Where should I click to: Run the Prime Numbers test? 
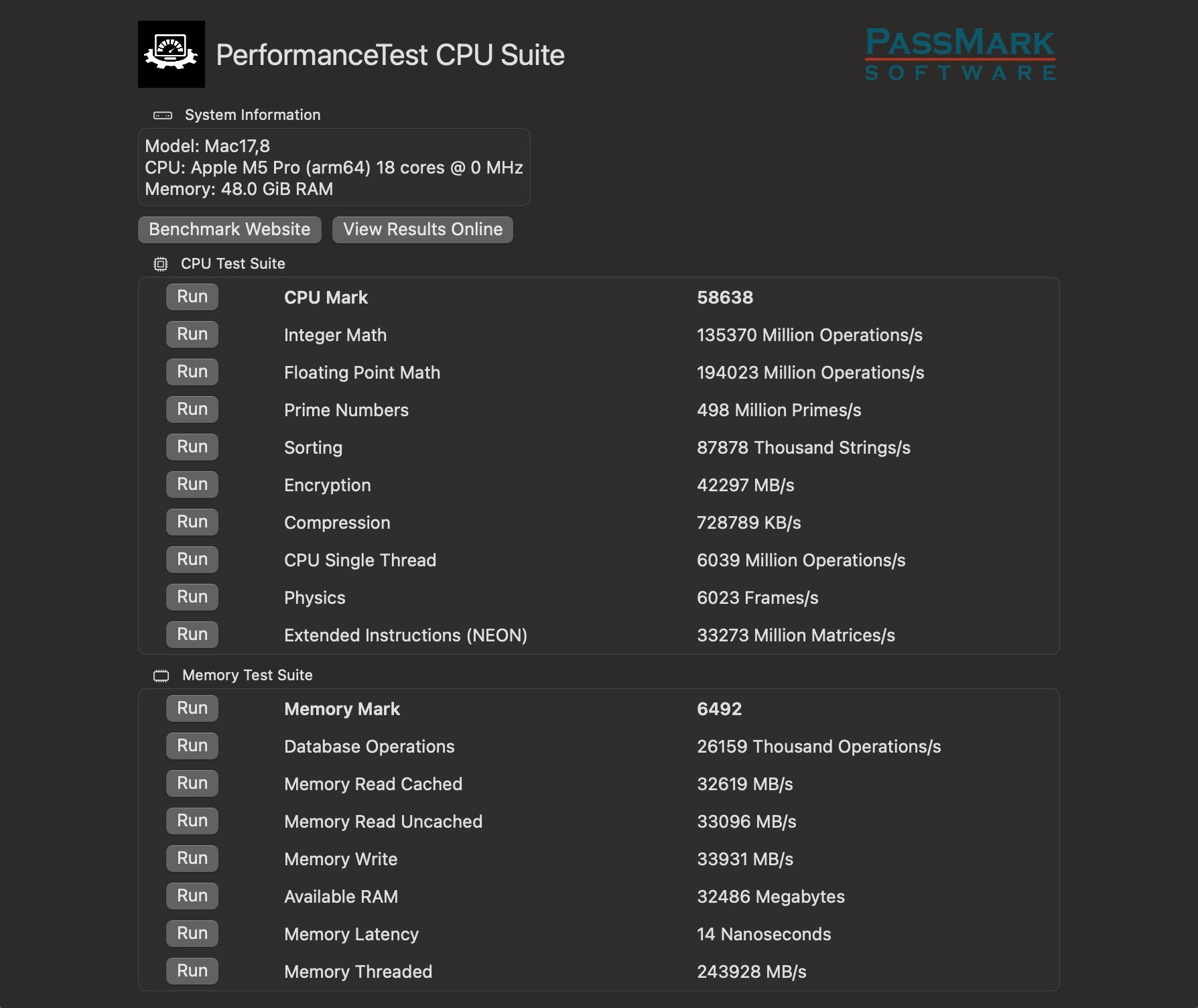(x=192, y=409)
